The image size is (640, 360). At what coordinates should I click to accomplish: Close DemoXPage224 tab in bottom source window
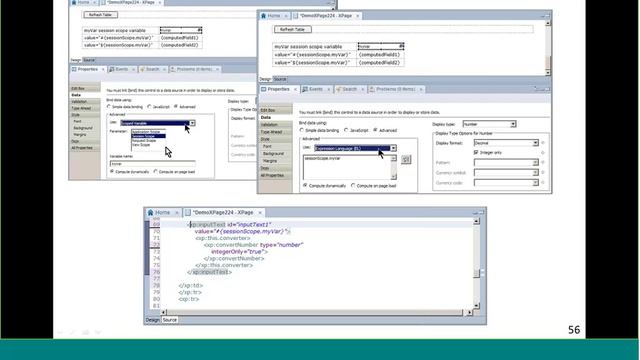click(260, 213)
